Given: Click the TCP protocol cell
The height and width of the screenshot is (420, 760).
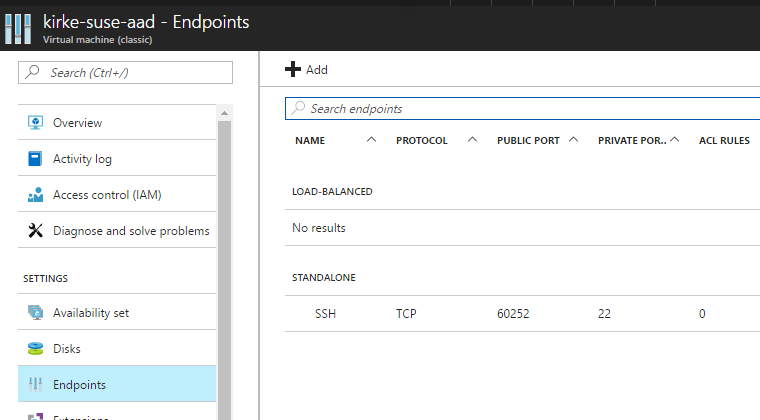Looking at the screenshot, I should click(x=406, y=314).
